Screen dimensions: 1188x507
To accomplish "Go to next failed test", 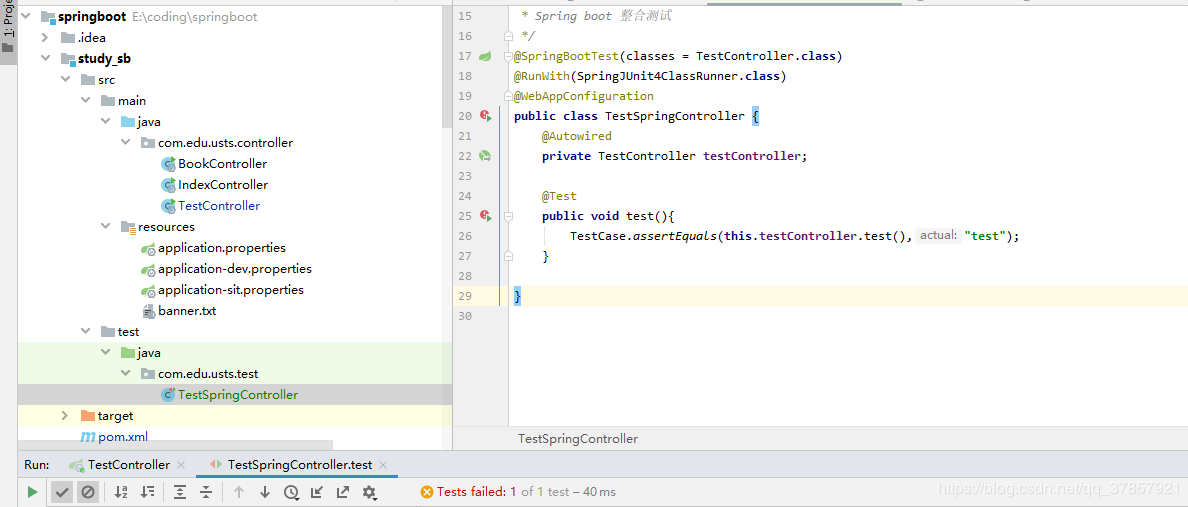I will pyautogui.click(x=264, y=492).
